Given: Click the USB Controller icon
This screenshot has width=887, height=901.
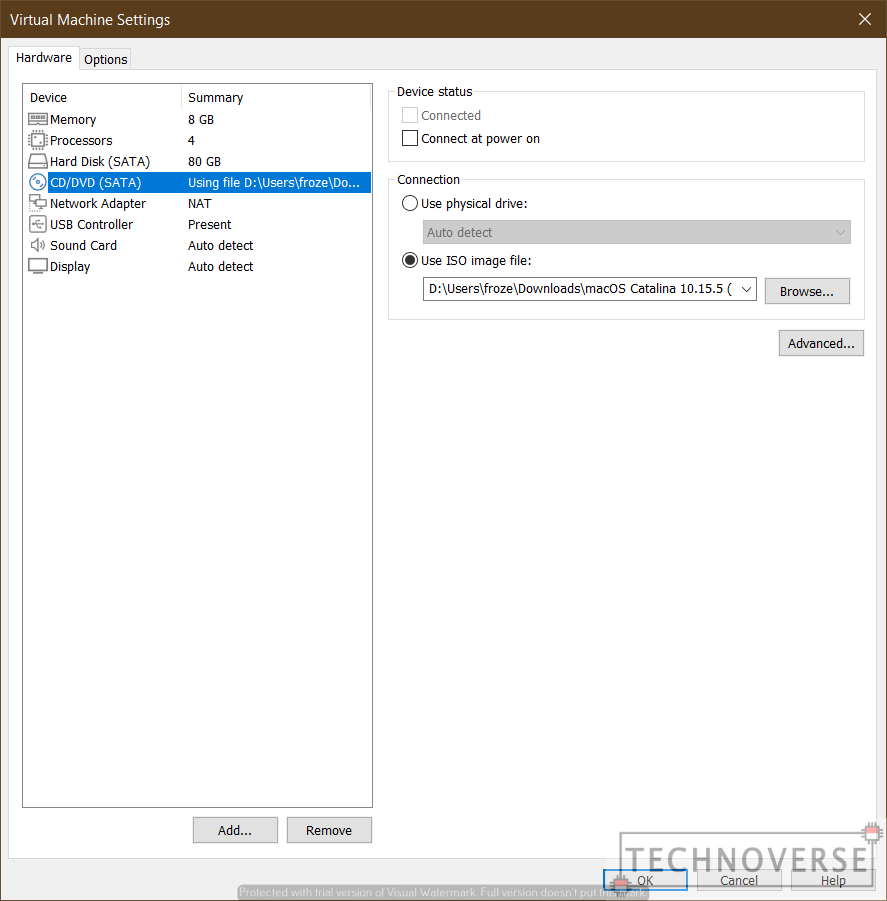Looking at the screenshot, I should 37,224.
